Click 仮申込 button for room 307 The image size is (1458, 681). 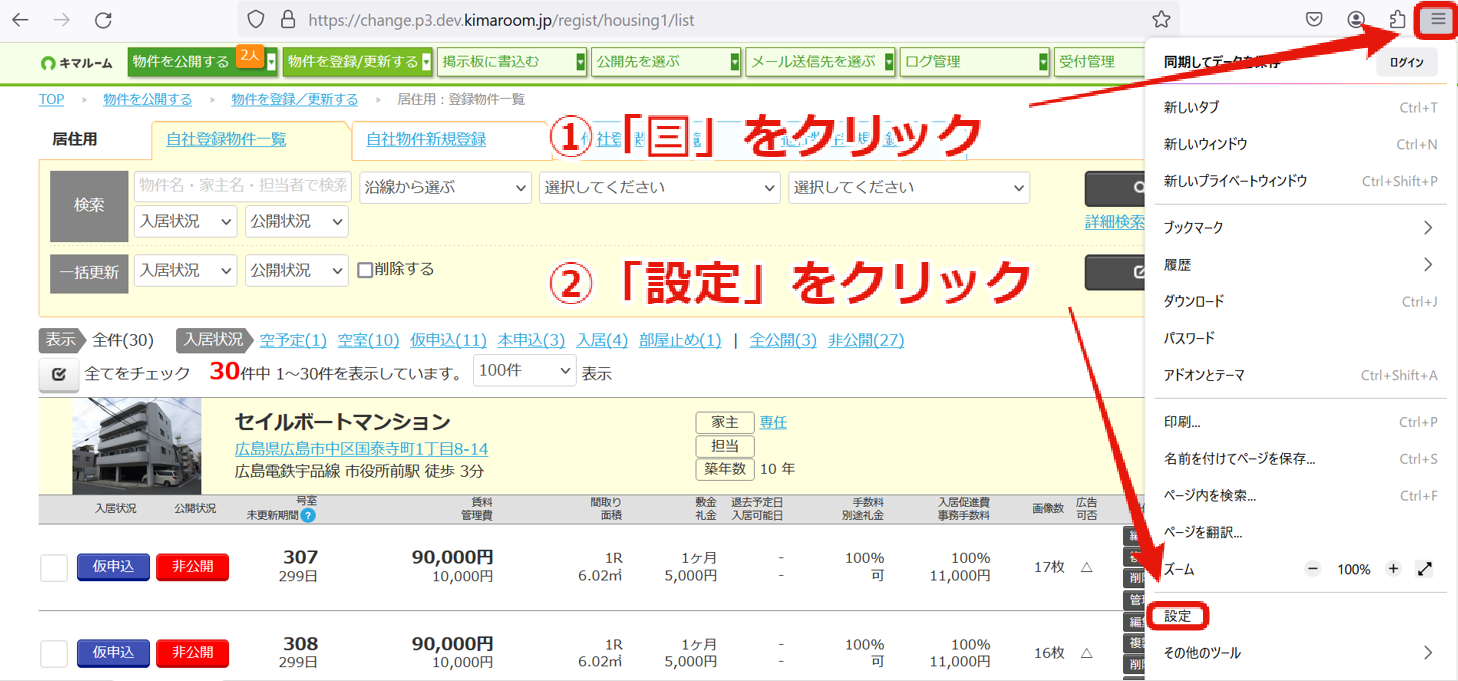[113, 567]
